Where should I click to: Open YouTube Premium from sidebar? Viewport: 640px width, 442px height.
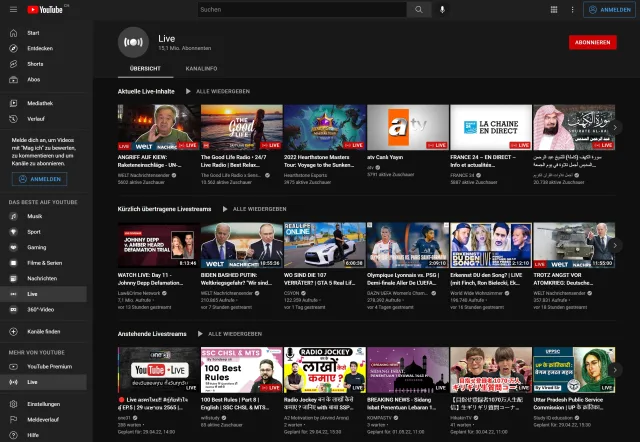pyautogui.click(x=49, y=367)
